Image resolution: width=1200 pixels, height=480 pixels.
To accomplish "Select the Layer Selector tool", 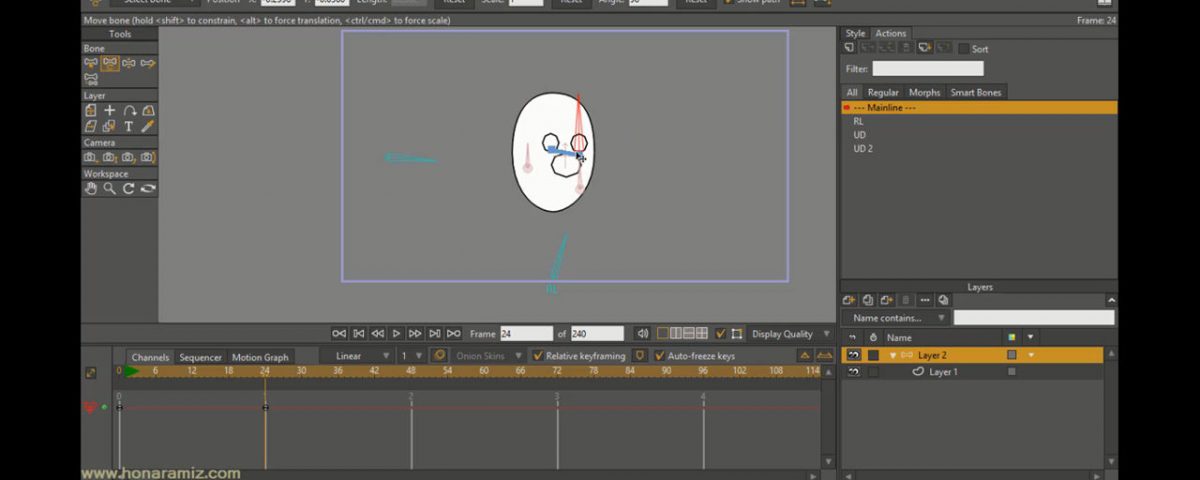I will click(110, 127).
